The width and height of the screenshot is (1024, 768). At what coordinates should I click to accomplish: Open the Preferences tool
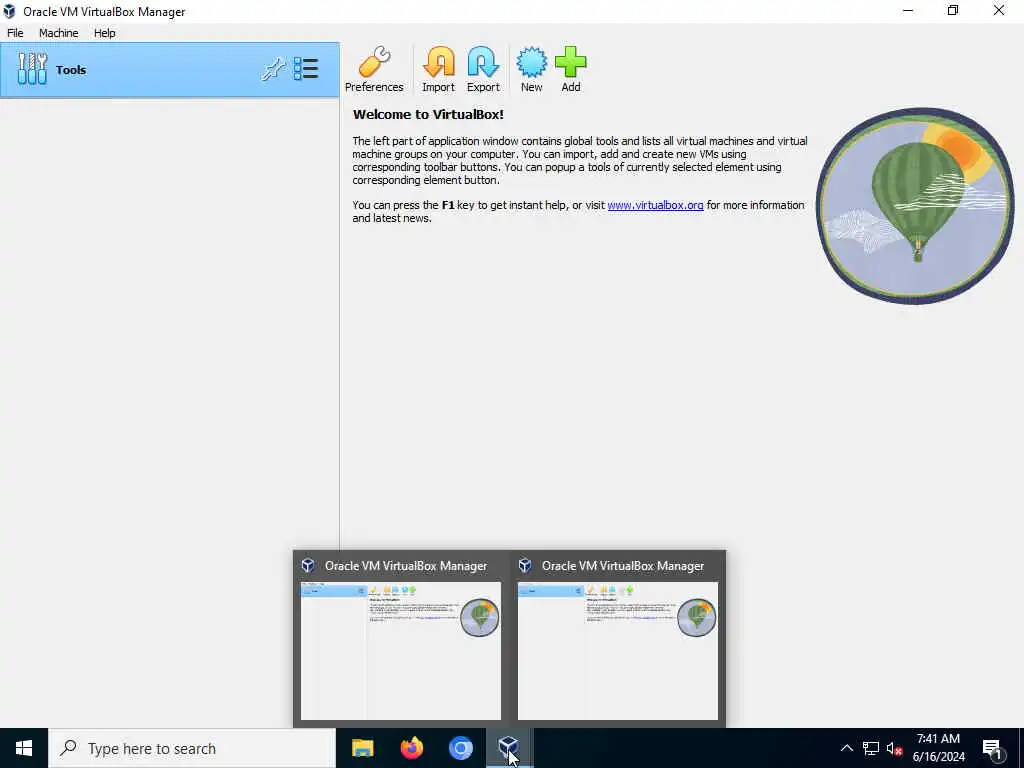click(374, 69)
